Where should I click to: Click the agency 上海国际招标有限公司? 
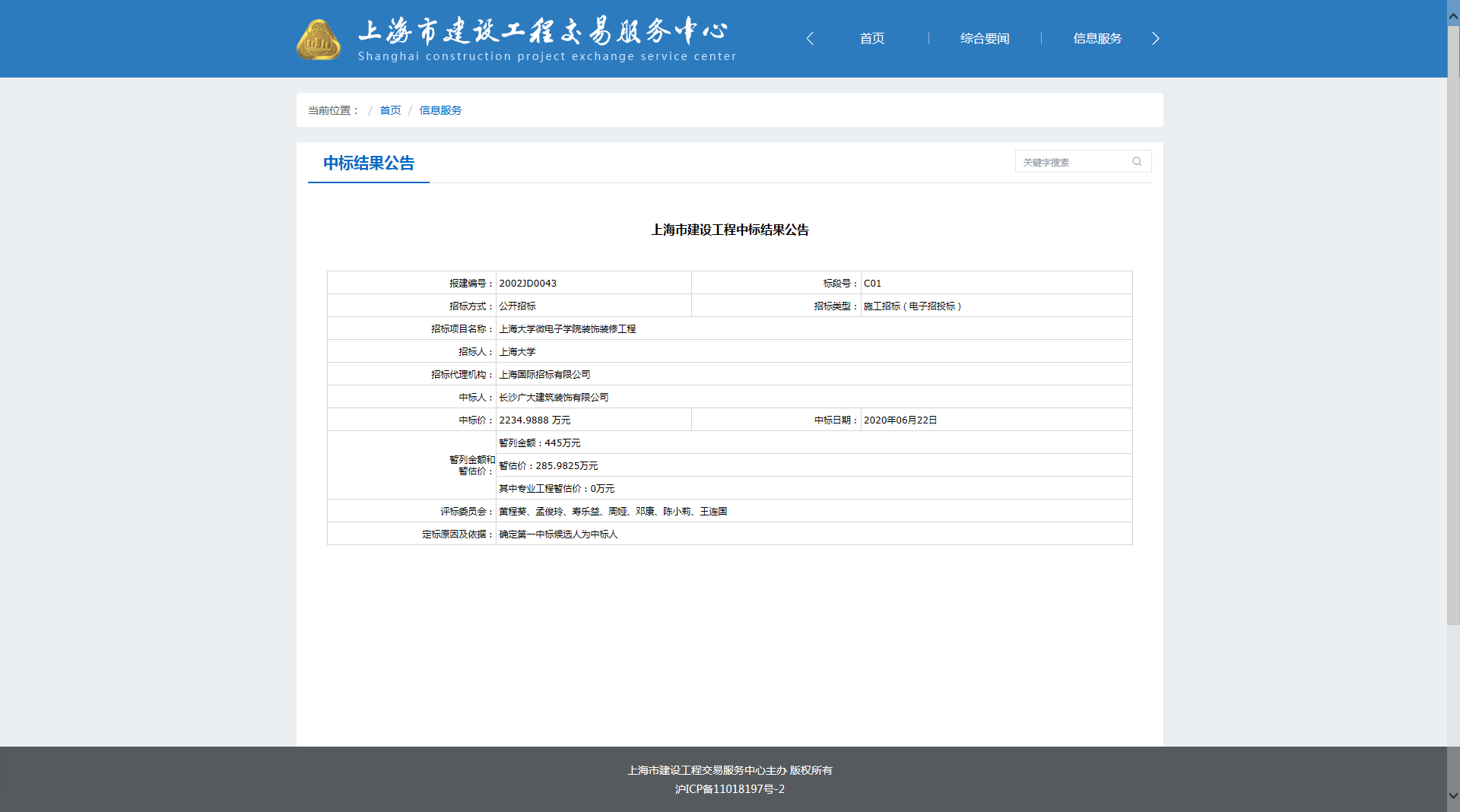click(x=544, y=374)
